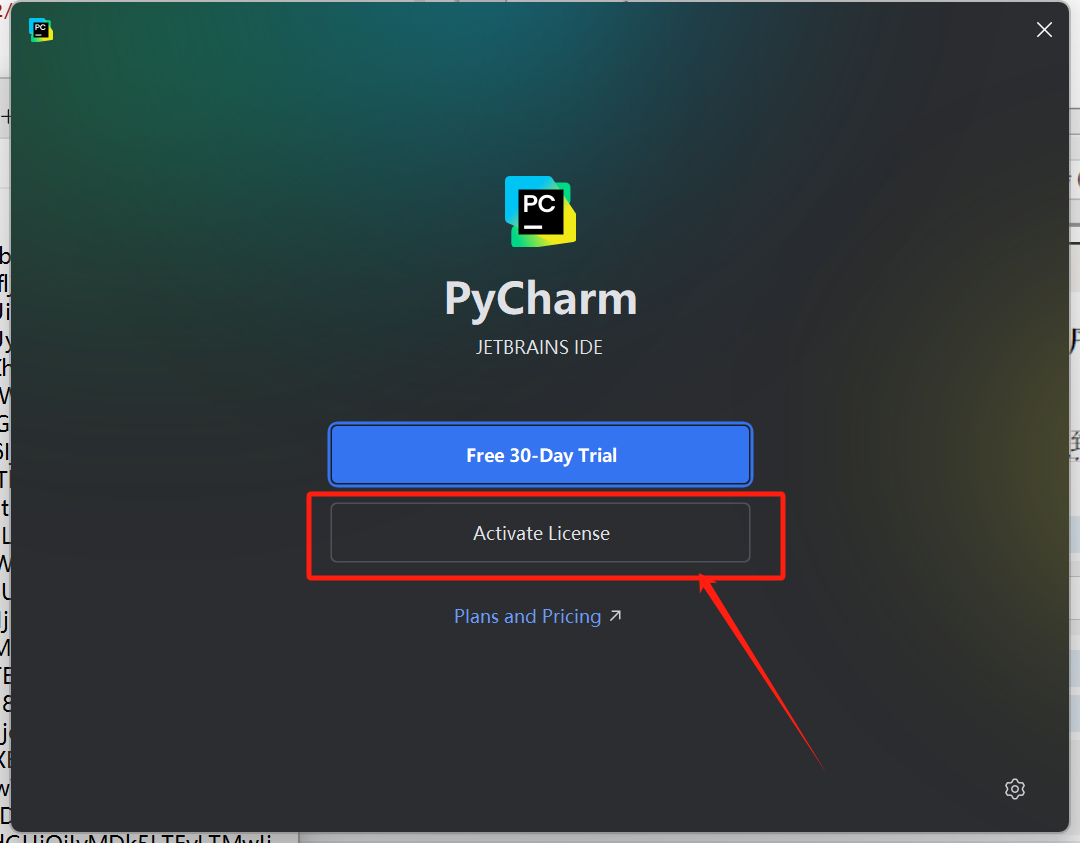This screenshot has height=843, width=1080.
Task: Click the background text strip left of dialog
Action: click(5, 523)
